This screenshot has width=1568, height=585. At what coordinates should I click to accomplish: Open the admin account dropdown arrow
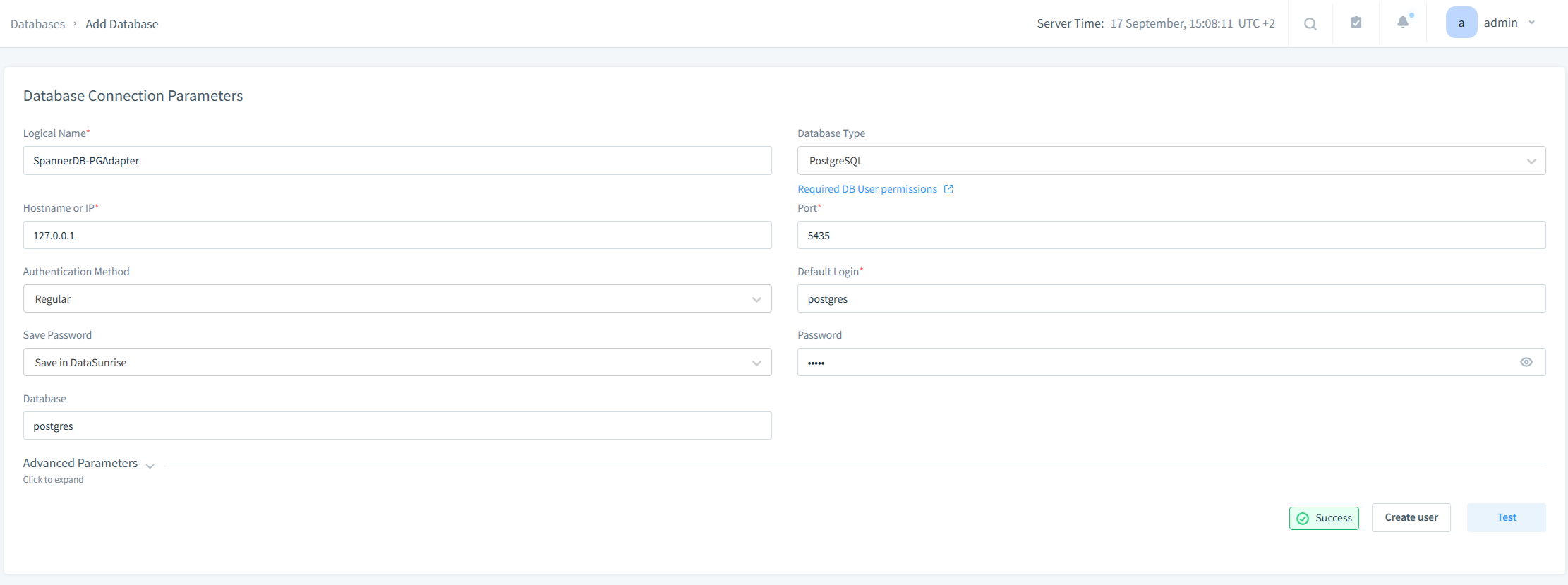pos(1532,23)
